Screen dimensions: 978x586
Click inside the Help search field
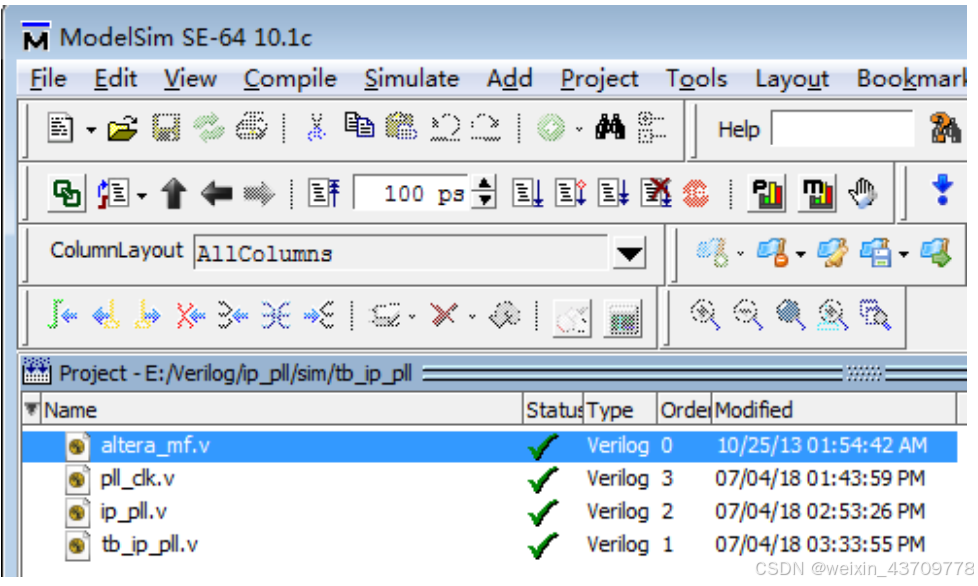click(843, 128)
